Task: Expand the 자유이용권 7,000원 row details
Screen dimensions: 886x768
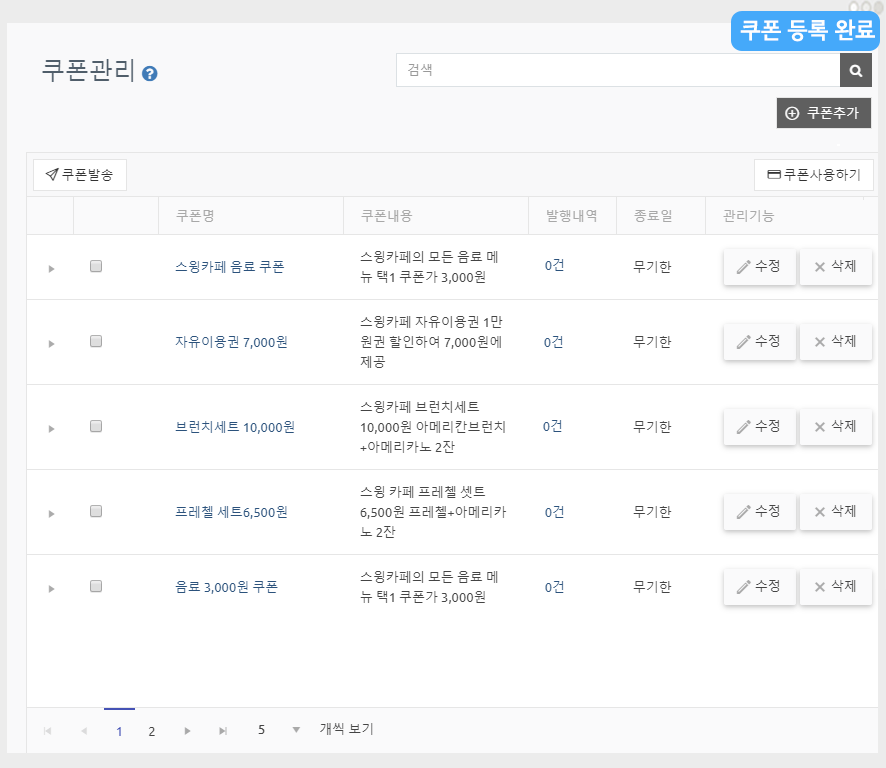Action: [51, 344]
